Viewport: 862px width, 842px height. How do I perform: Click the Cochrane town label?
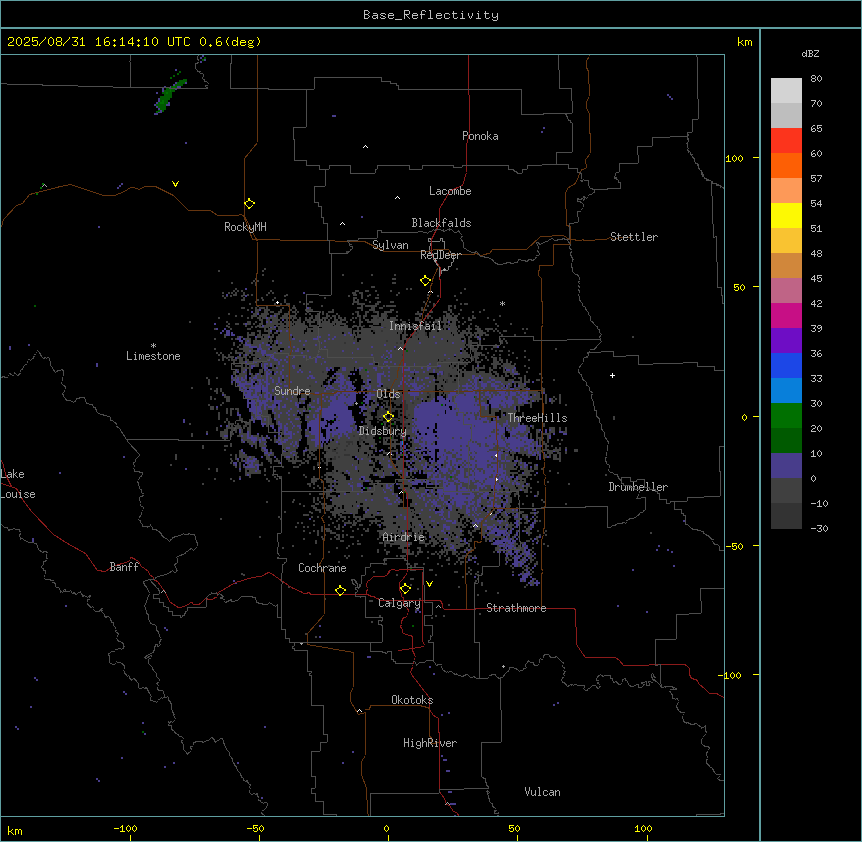coord(322,568)
